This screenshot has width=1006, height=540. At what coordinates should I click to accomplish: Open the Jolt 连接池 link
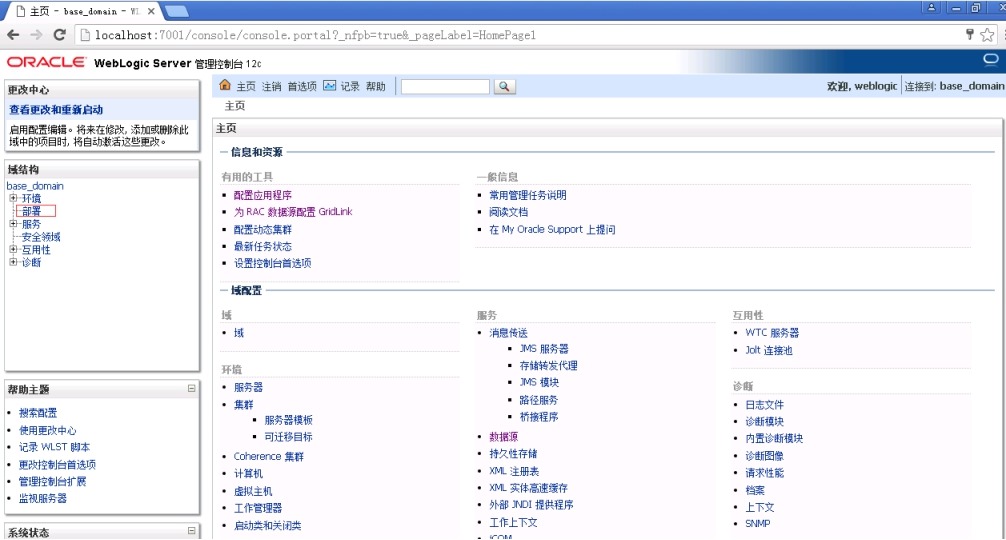(x=769, y=350)
